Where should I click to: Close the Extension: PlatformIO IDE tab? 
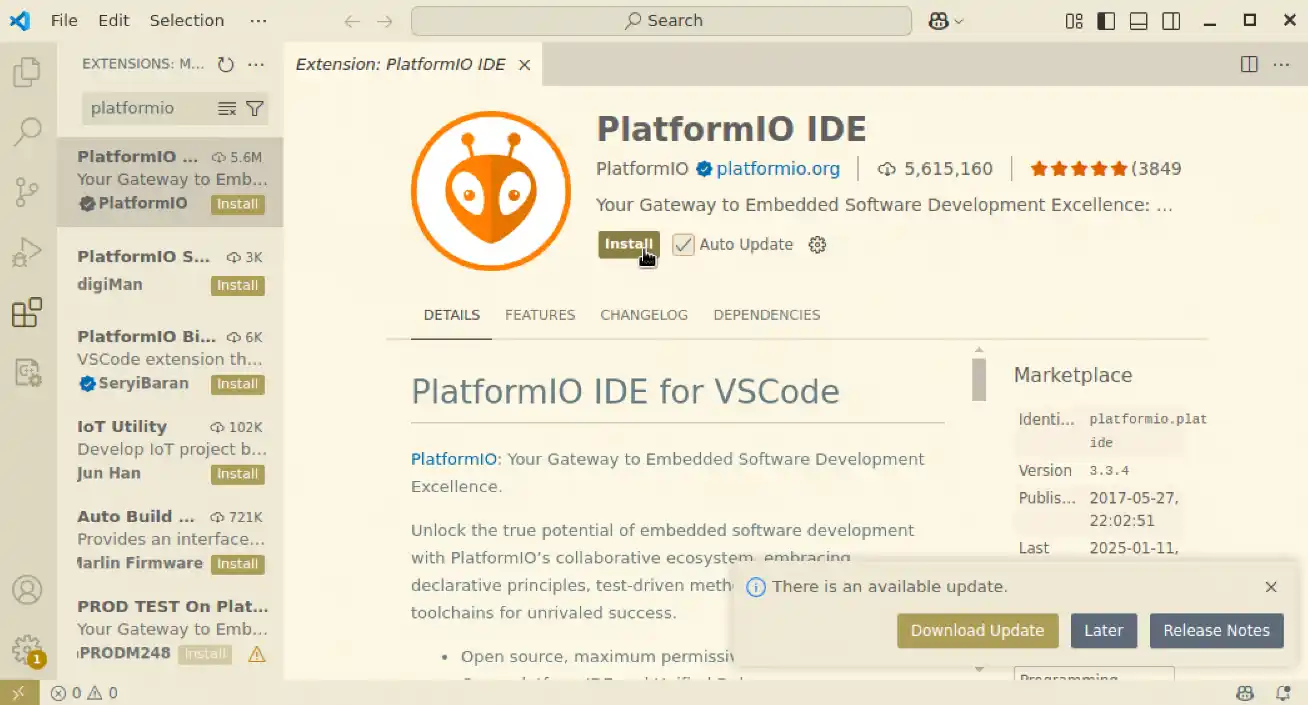pos(524,65)
